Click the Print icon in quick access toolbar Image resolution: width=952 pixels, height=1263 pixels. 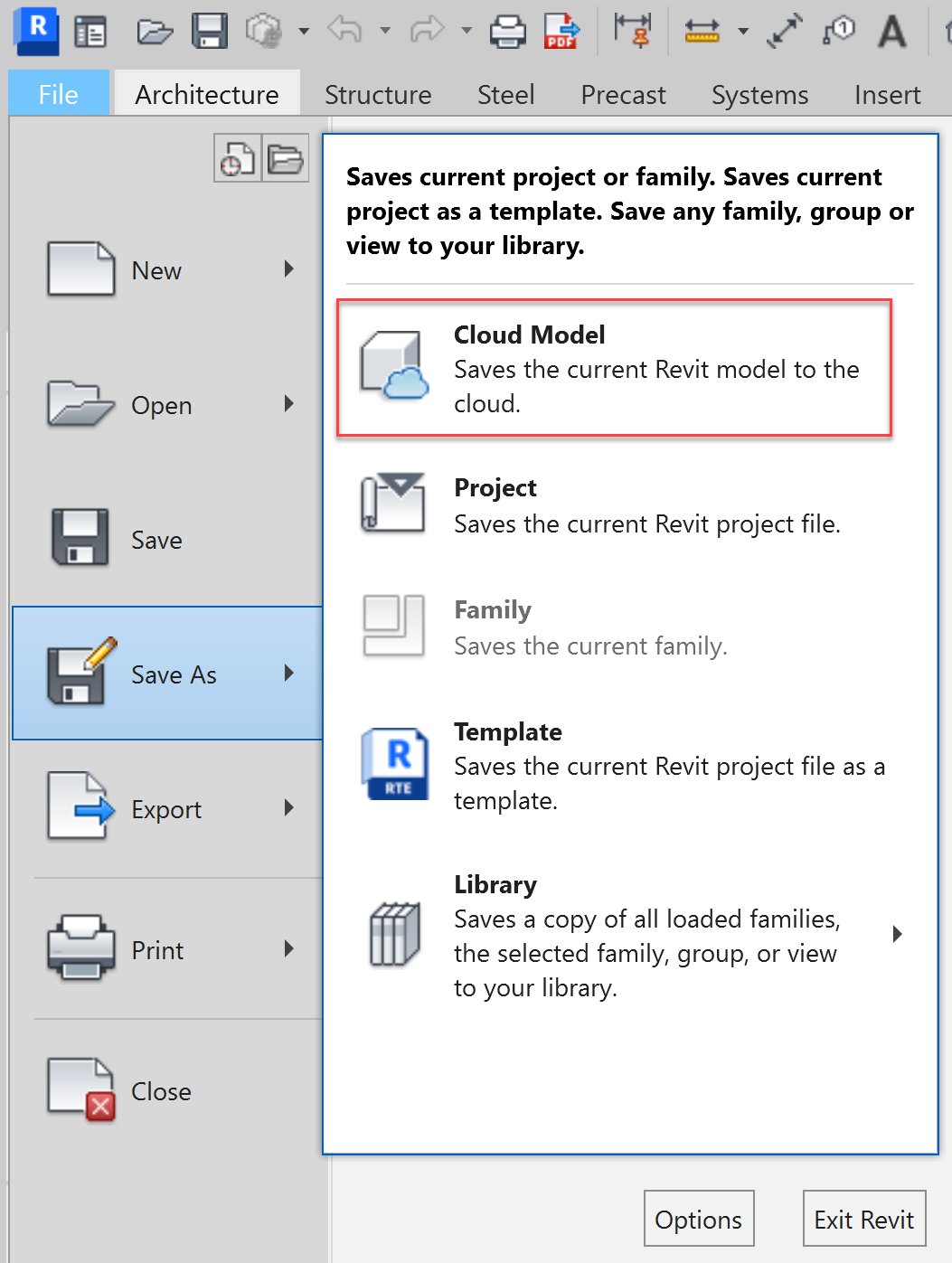pyautogui.click(x=507, y=32)
